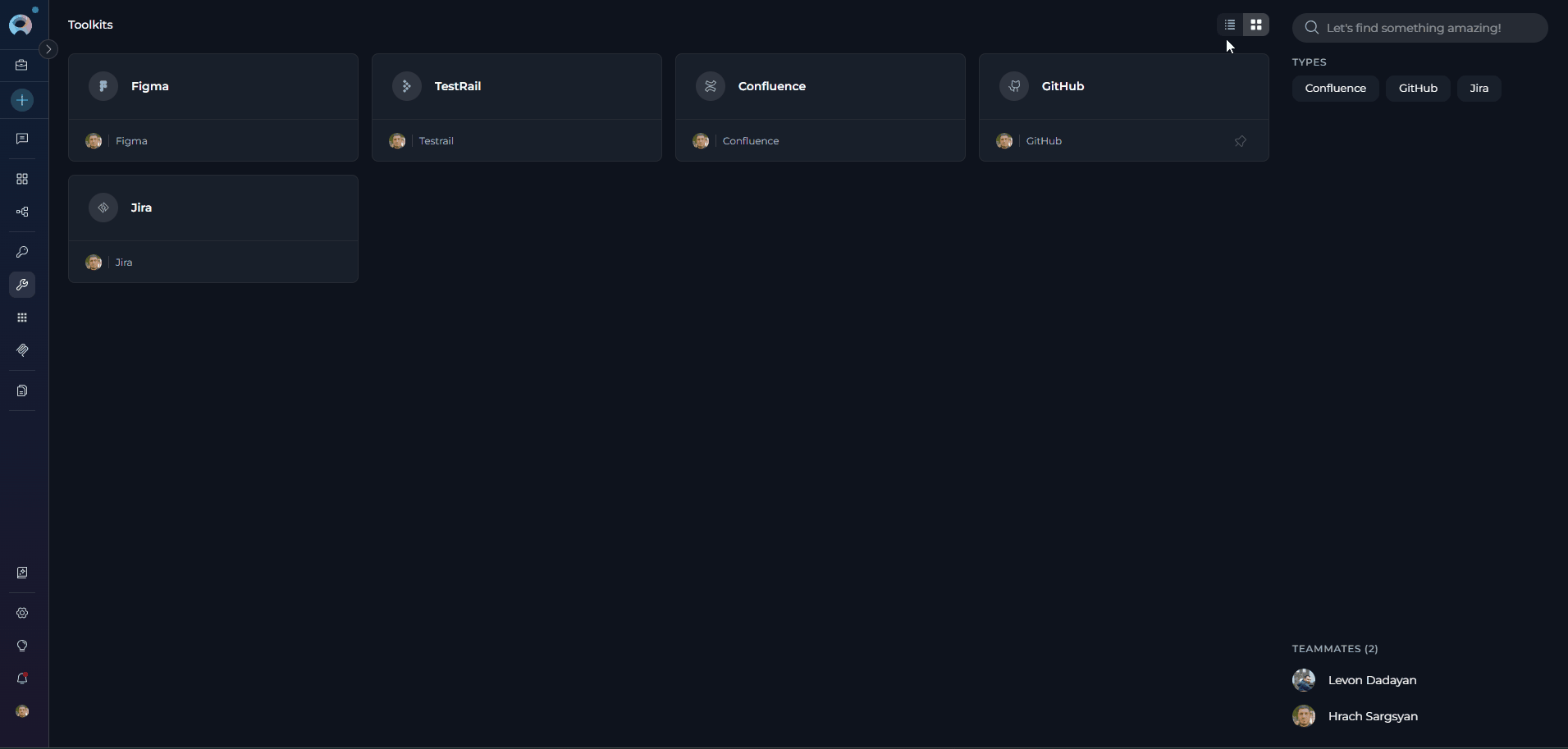Collapse the left sidebar with the chevron
This screenshot has width=1568, height=749.
click(x=48, y=48)
